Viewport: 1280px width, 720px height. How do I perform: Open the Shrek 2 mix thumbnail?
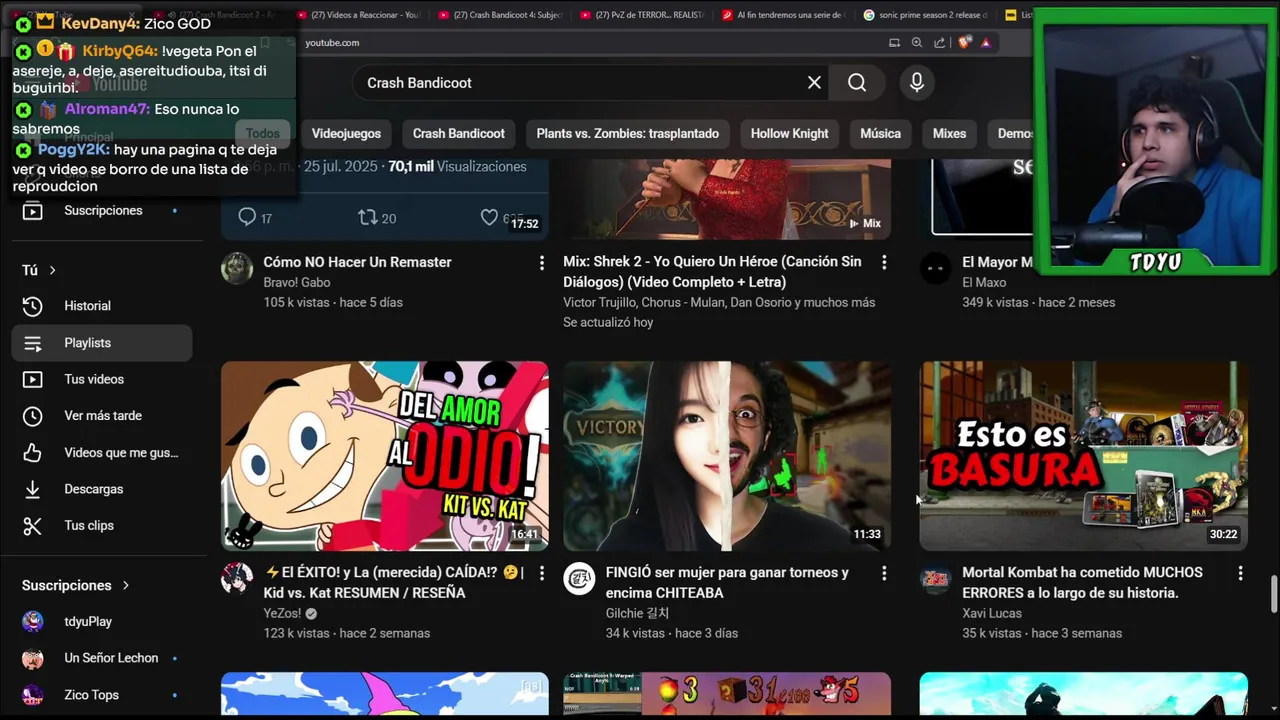(727, 199)
